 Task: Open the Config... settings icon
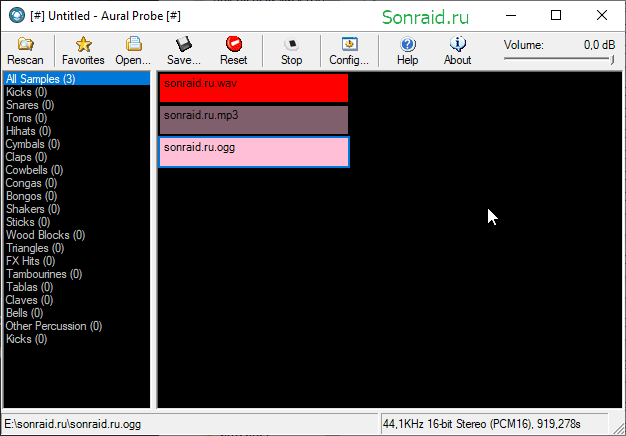(x=349, y=44)
